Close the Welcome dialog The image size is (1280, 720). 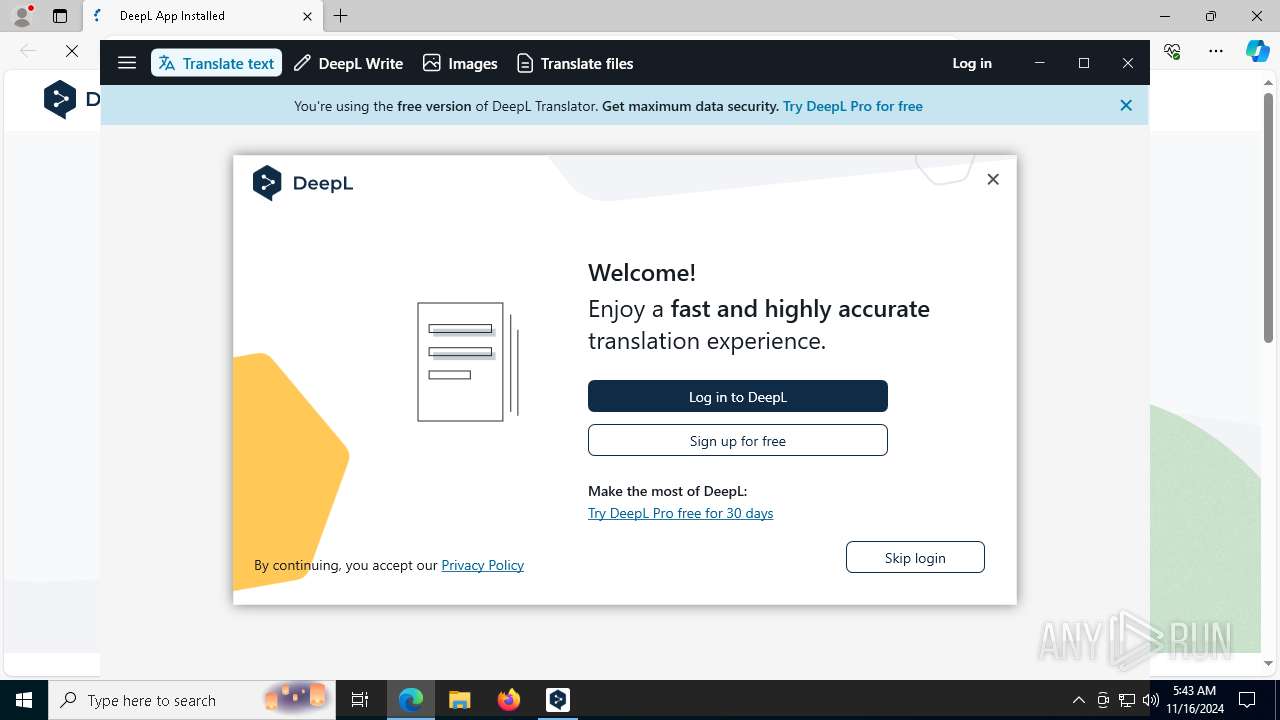993,179
